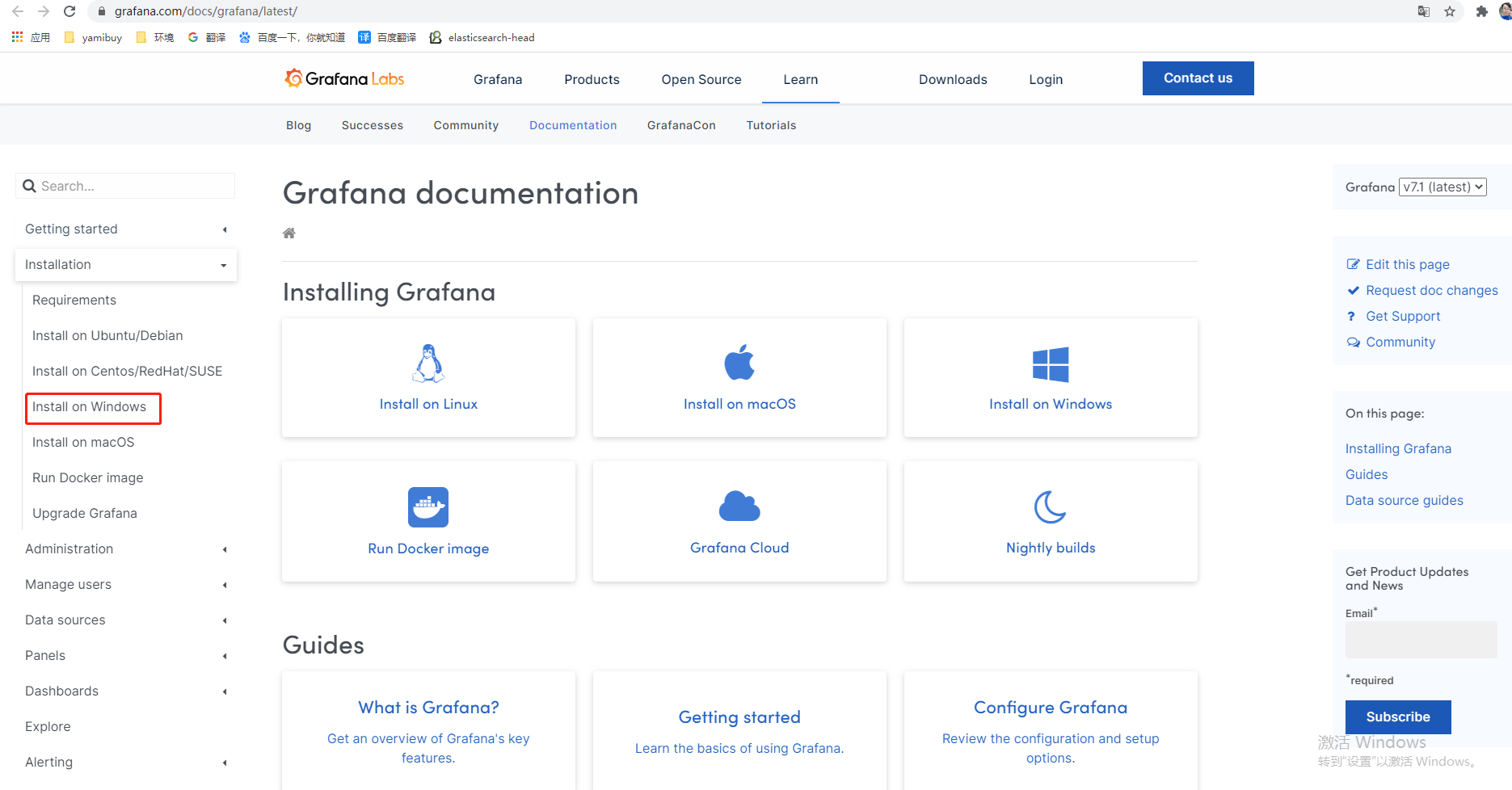Open the elasticsearch-head bookmark
The width and height of the screenshot is (1512, 790).
482,37
